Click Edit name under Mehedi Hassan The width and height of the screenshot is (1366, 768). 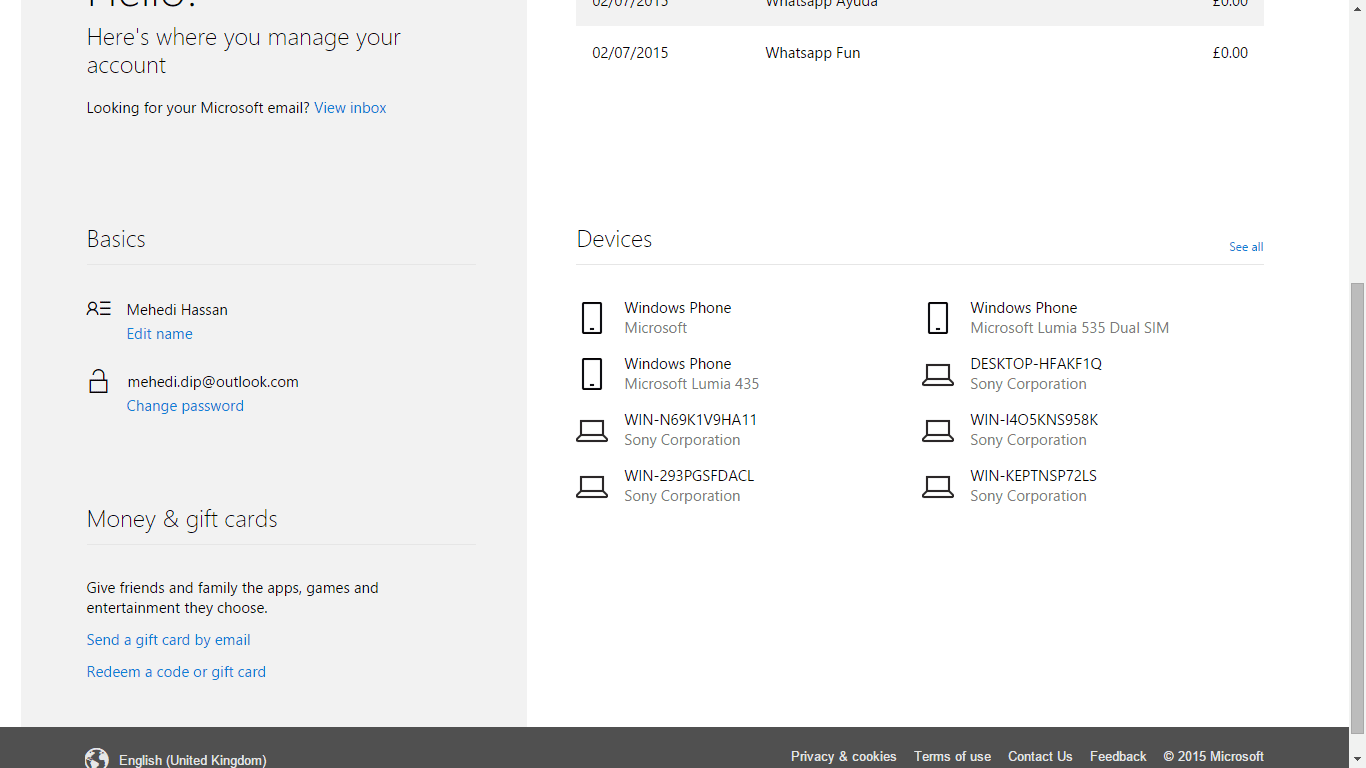[159, 334]
